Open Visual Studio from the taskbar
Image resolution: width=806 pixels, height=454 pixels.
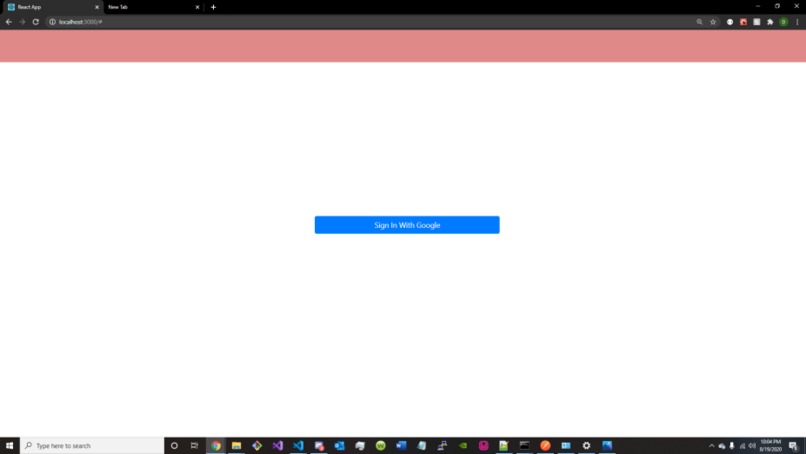pos(278,445)
